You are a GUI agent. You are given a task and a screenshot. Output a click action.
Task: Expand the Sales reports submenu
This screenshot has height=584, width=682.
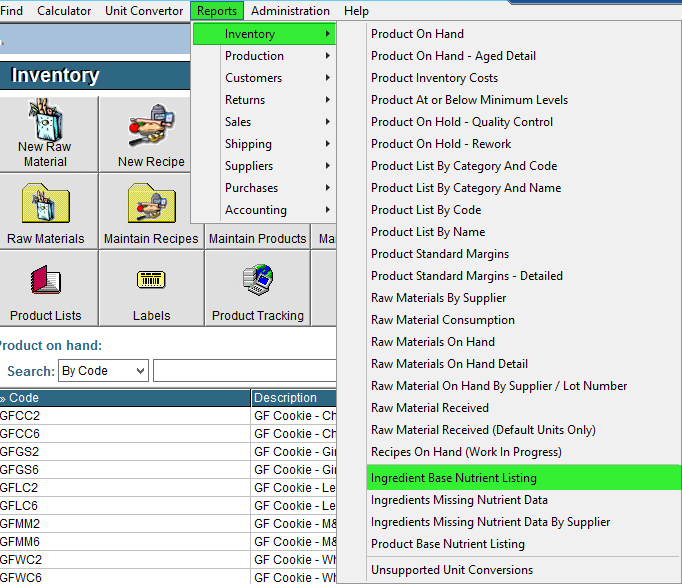(x=264, y=122)
